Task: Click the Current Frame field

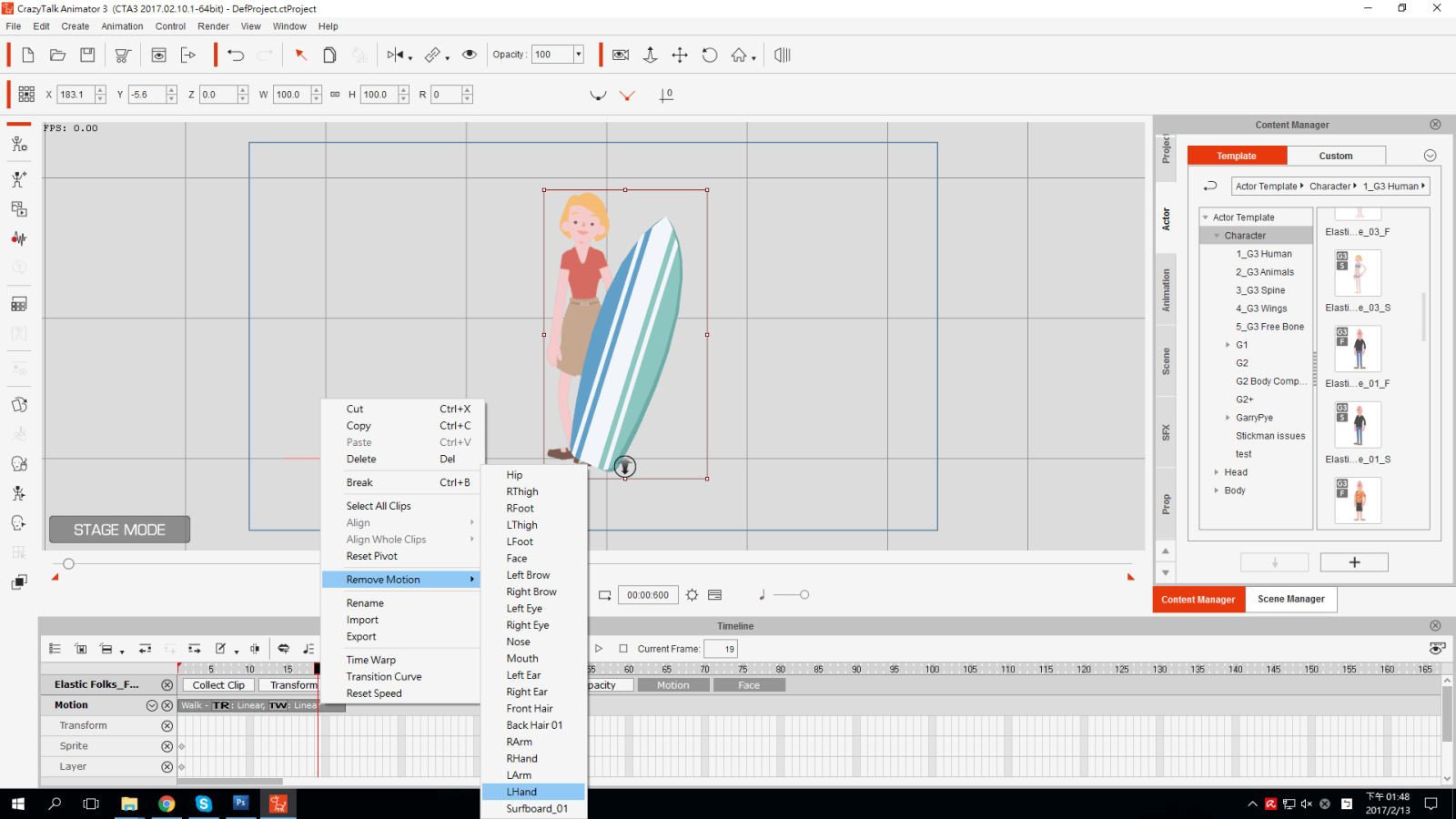Action: [x=721, y=649]
